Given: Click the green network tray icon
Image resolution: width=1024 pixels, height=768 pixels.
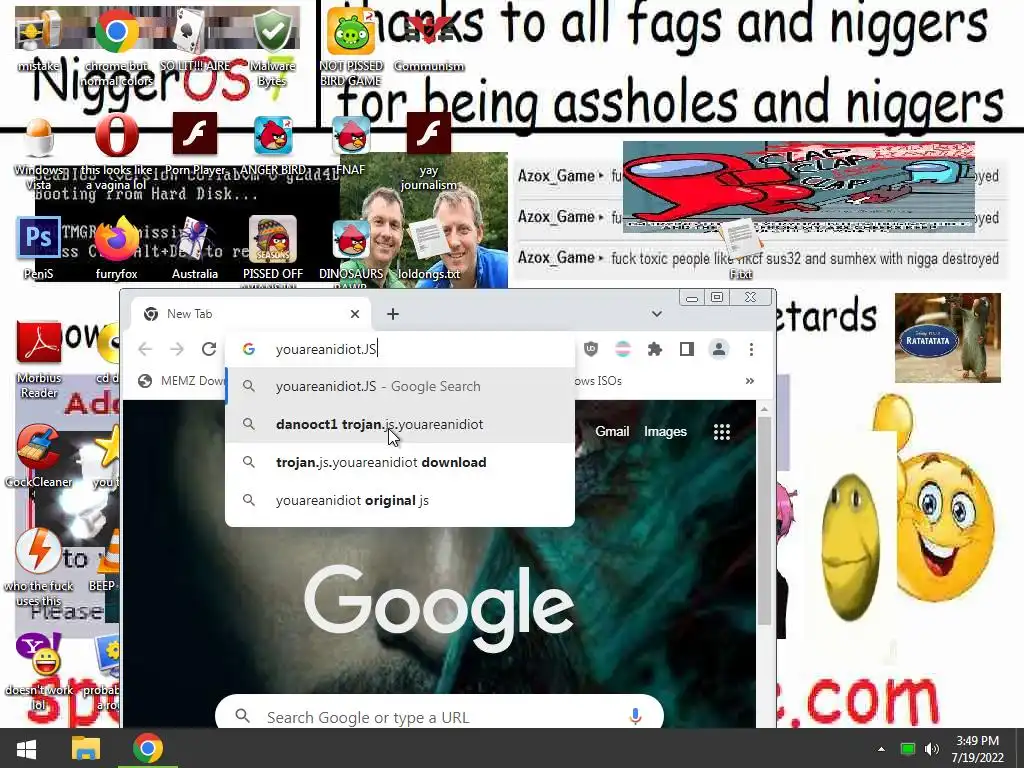Looking at the screenshot, I should tap(907, 749).
